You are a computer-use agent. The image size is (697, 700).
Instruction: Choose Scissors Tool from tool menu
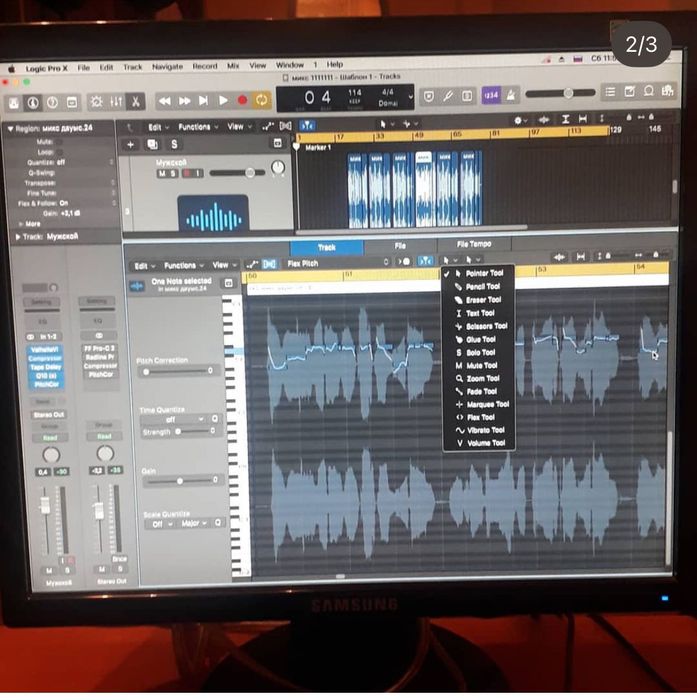click(x=478, y=326)
